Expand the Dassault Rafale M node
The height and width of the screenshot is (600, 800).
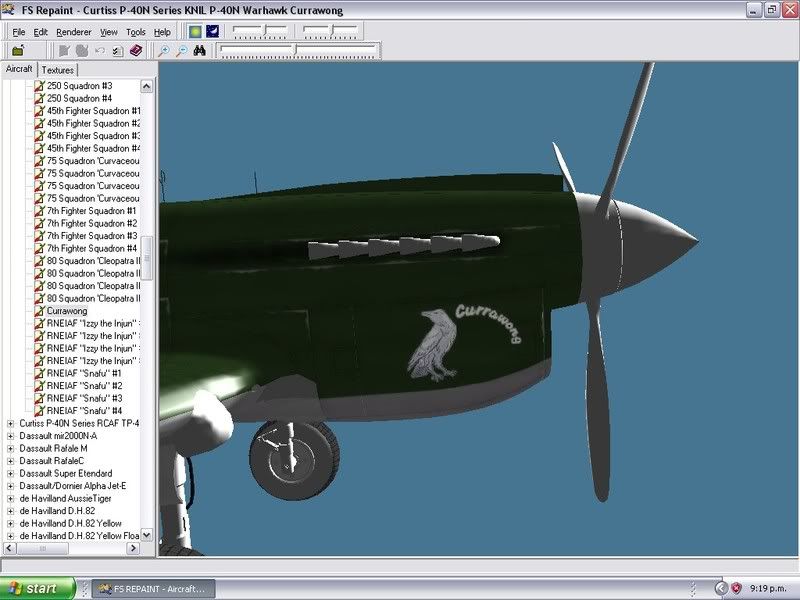click(x=10, y=448)
